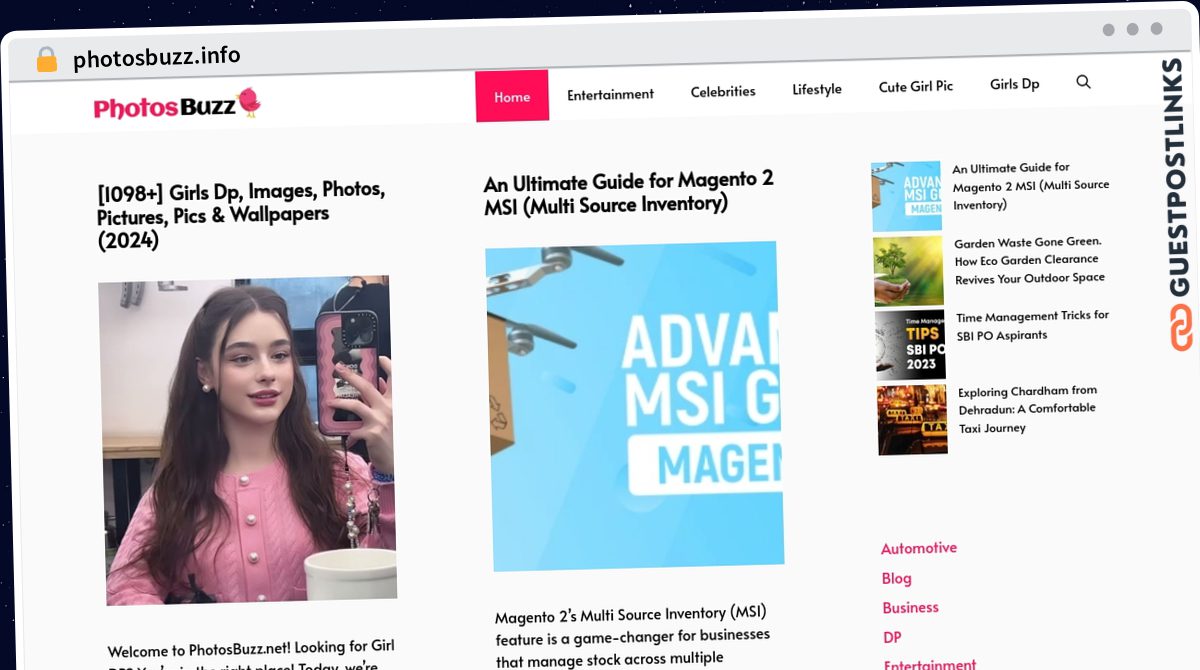Go to the Home menu tab
This screenshot has width=1200, height=670.
coord(512,96)
